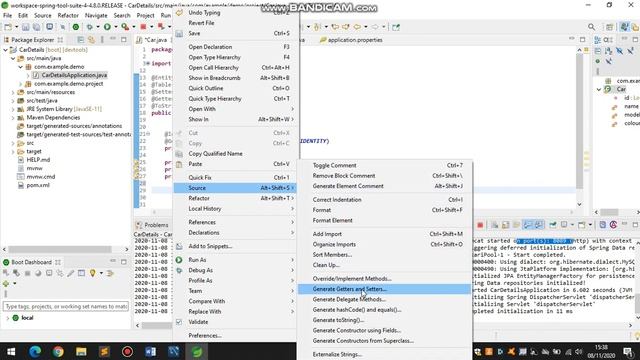Click Link with Editor icon in Package Explorer
640x360 pixels.
pyautogui.click(x=91, y=40)
